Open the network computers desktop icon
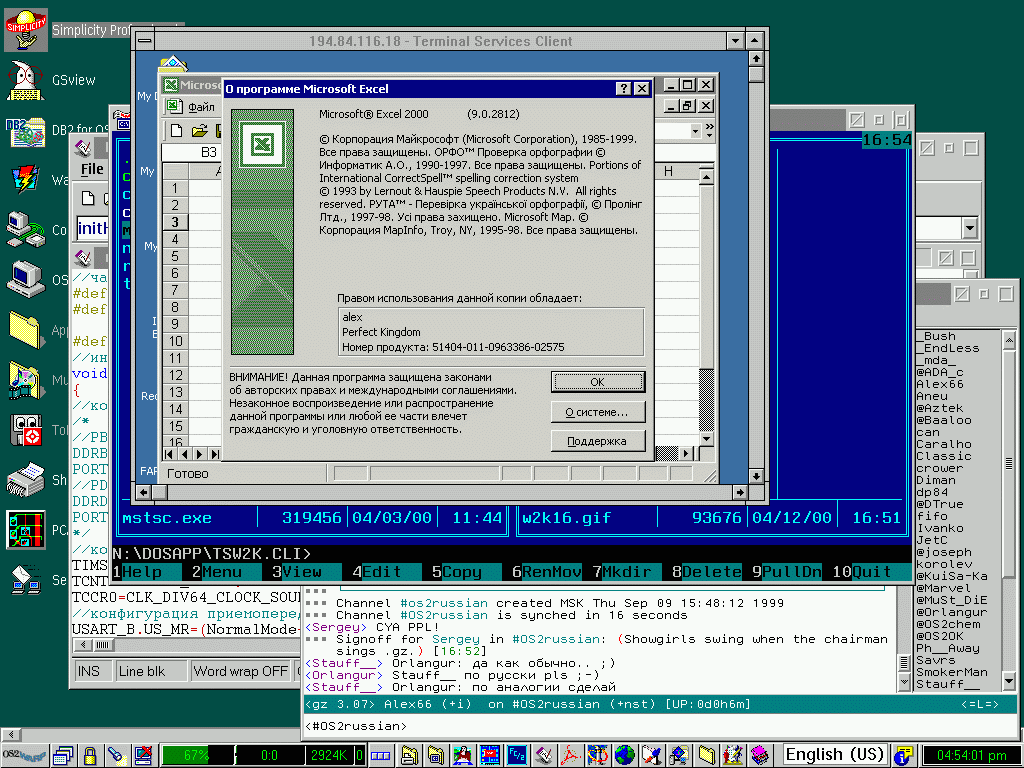The width and height of the screenshot is (1024, 768). click(25, 229)
